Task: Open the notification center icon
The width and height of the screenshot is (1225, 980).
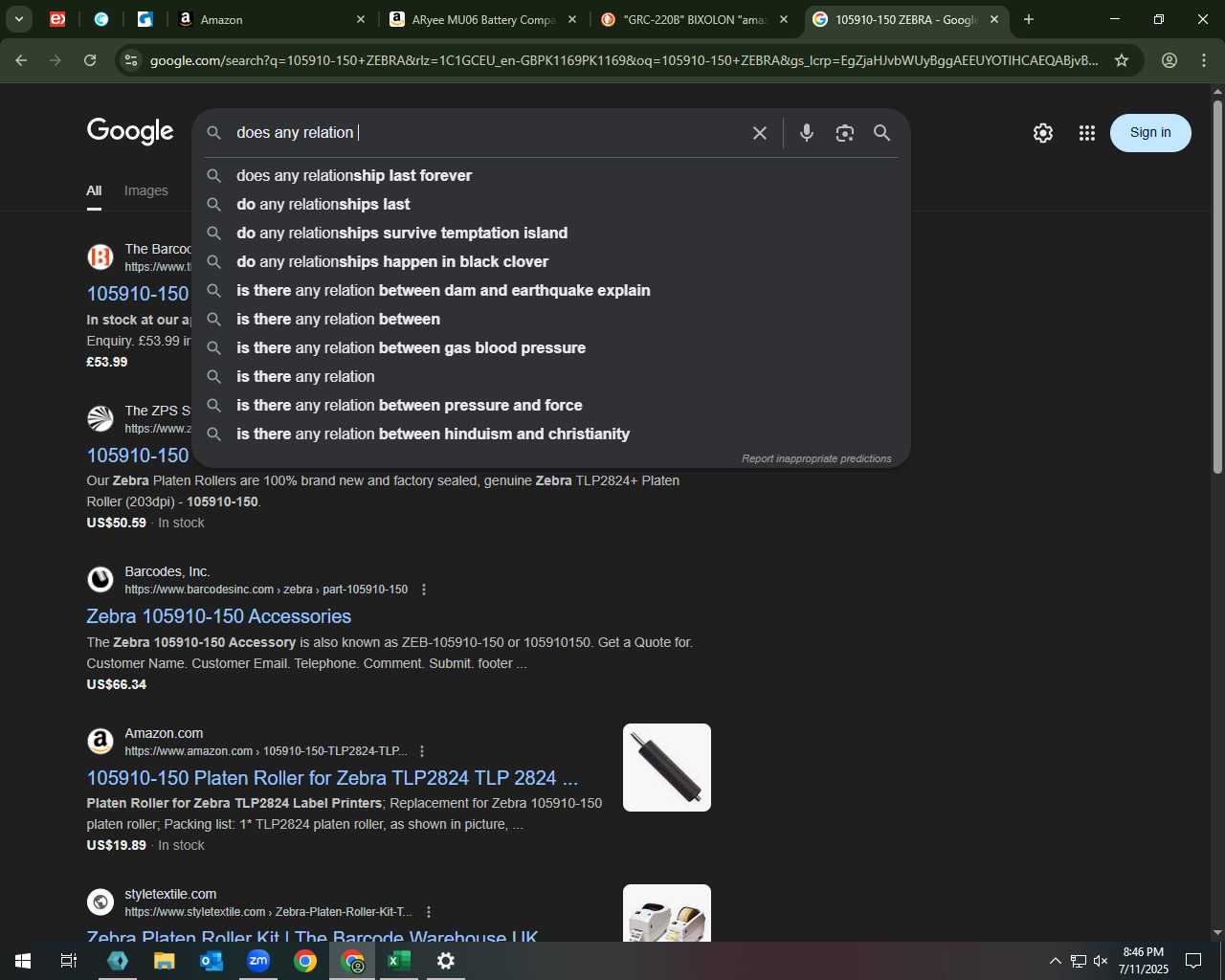Action: coord(1193,961)
